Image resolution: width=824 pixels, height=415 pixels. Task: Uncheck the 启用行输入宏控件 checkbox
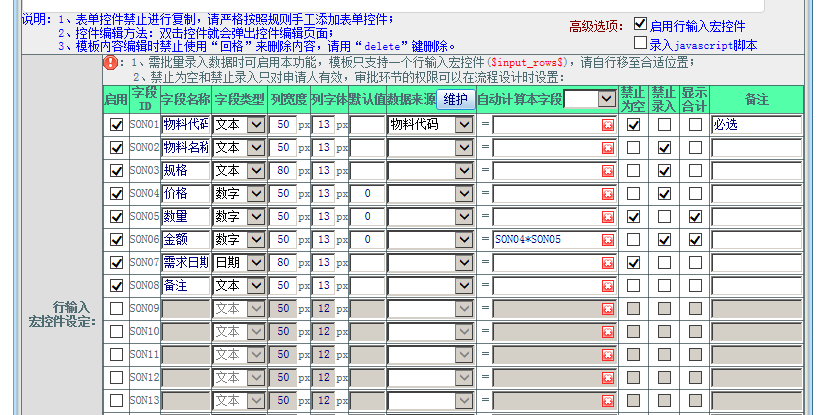[x=640, y=25]
